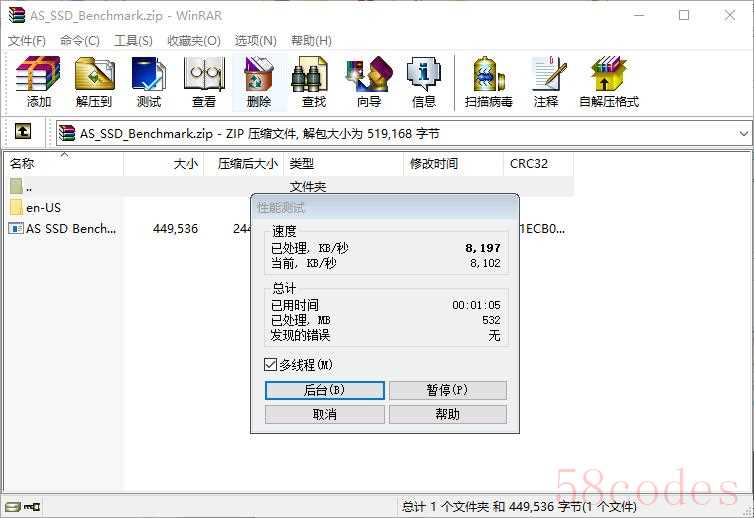Click the WinRAR title bar icon
Screen dimensions: 754x518
[17, 15]
